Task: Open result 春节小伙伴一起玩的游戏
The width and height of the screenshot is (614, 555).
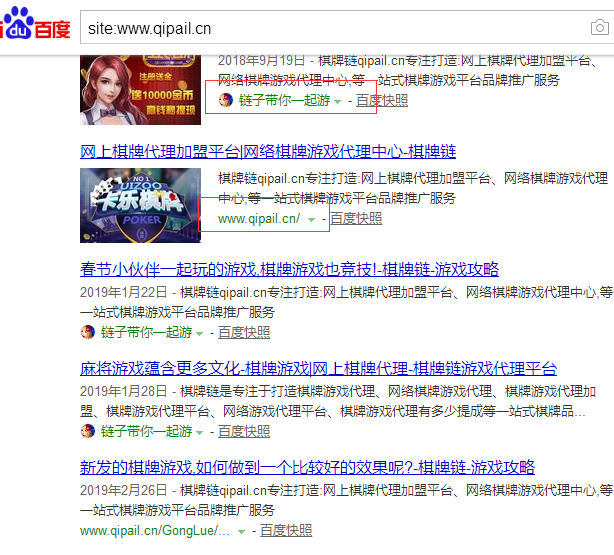Action: [x=289, y=269]
